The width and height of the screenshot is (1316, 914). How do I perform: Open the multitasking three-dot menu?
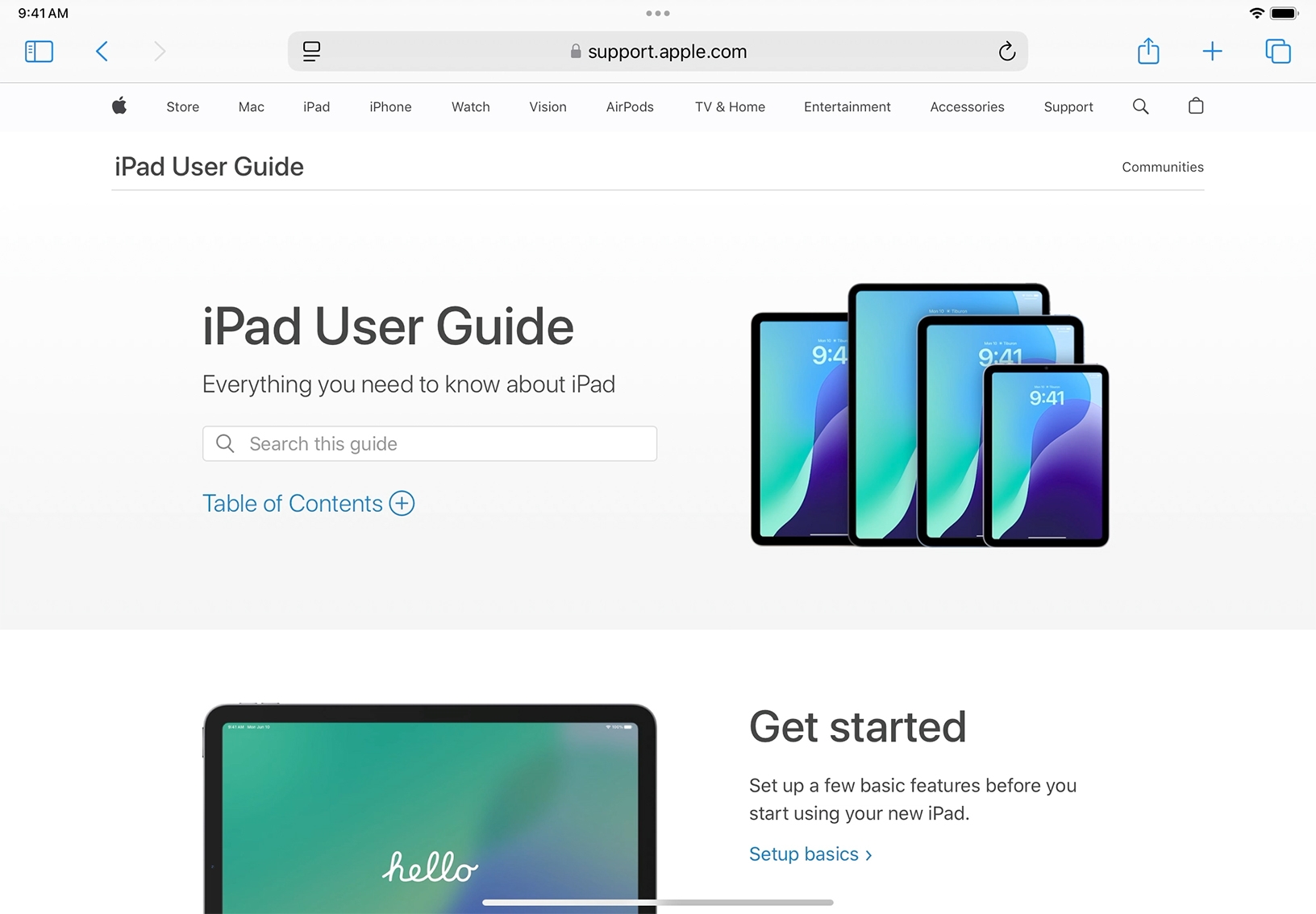click(x=658, y=13)
